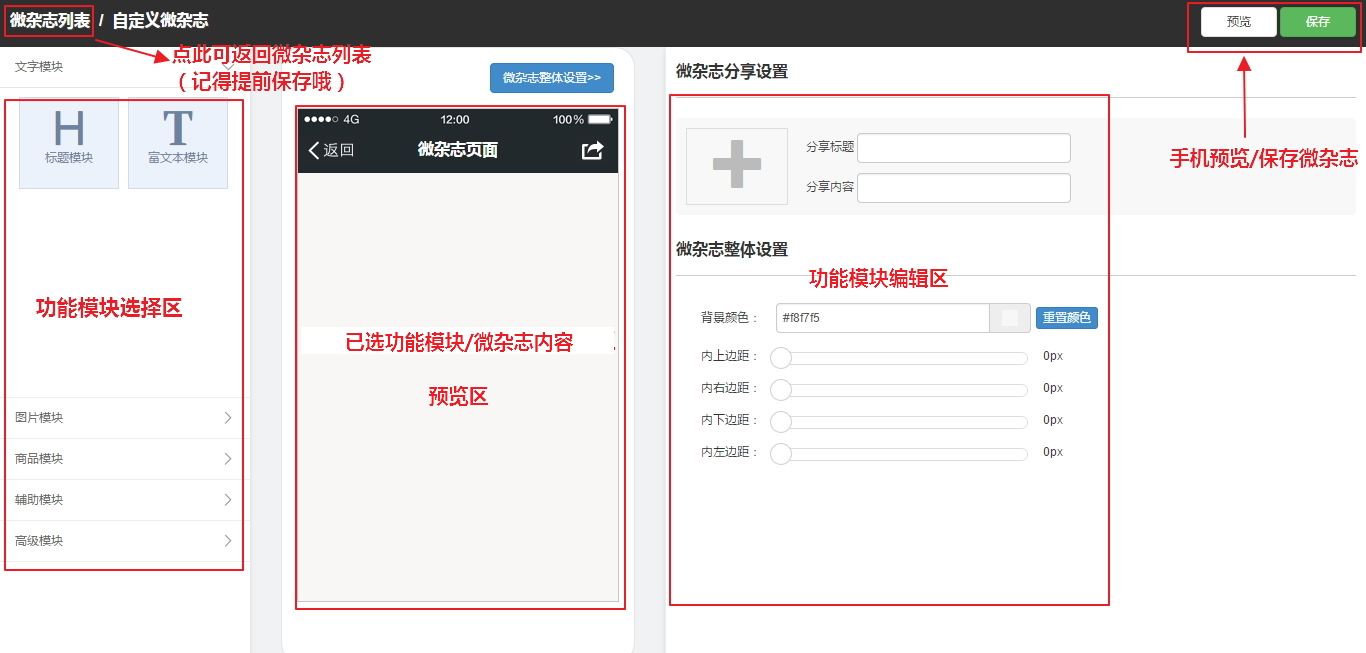Image resolution: width=1366 pixels, height=653 pixels.
Task: Go back to 微杂志列表 breadcrumb
Action: coord(50,21)
